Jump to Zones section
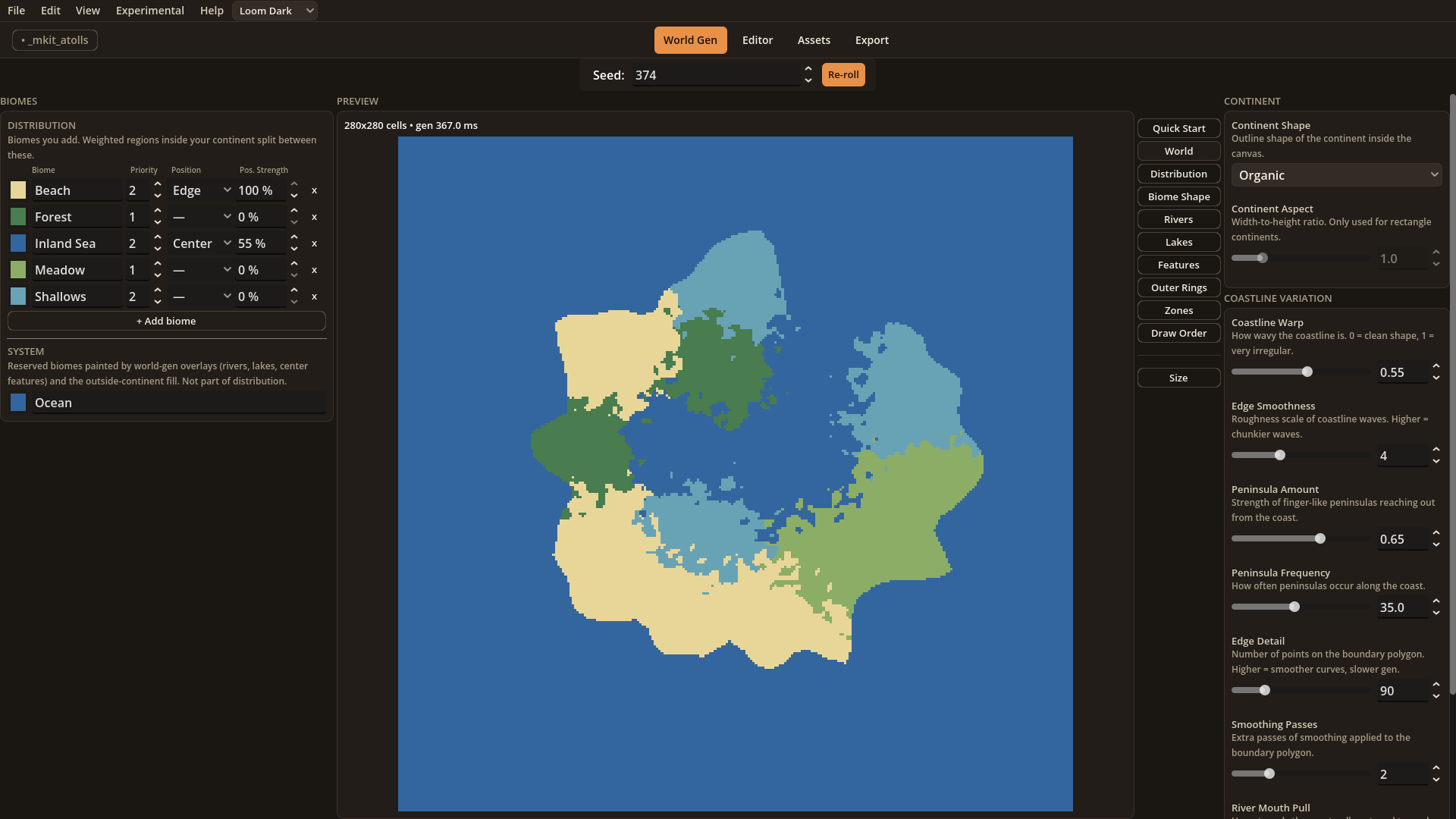 [x=1178, y=310]
